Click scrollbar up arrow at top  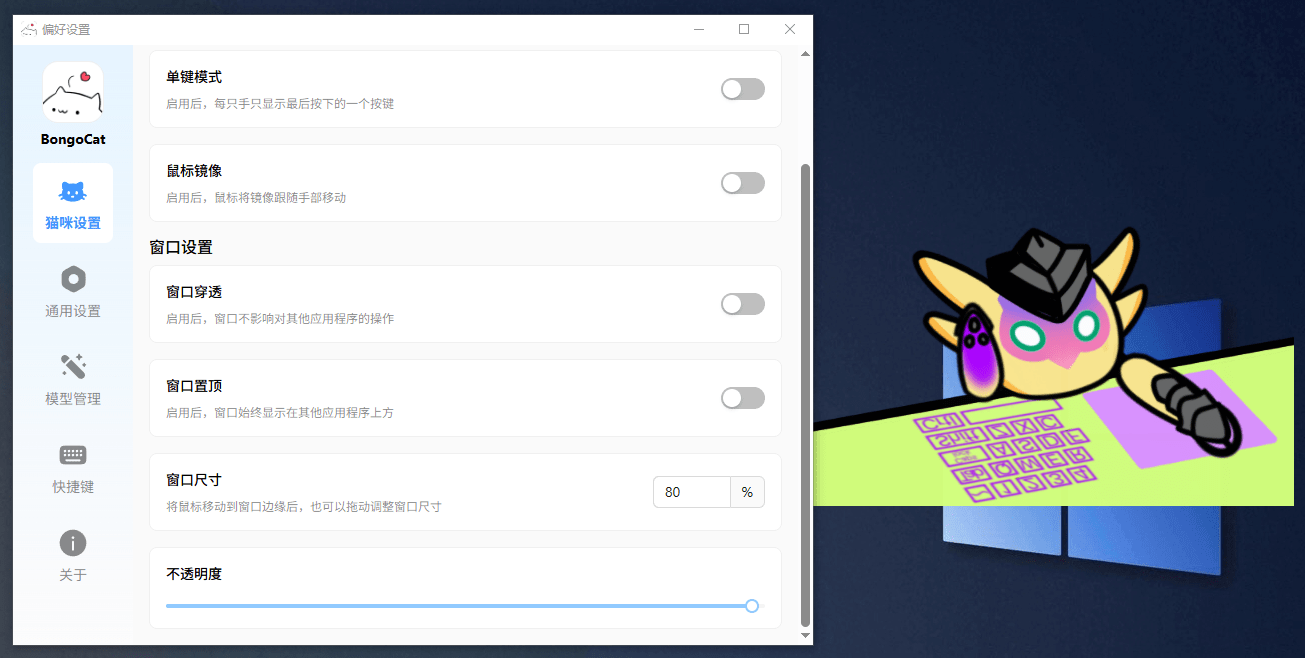tap(805, 54)
